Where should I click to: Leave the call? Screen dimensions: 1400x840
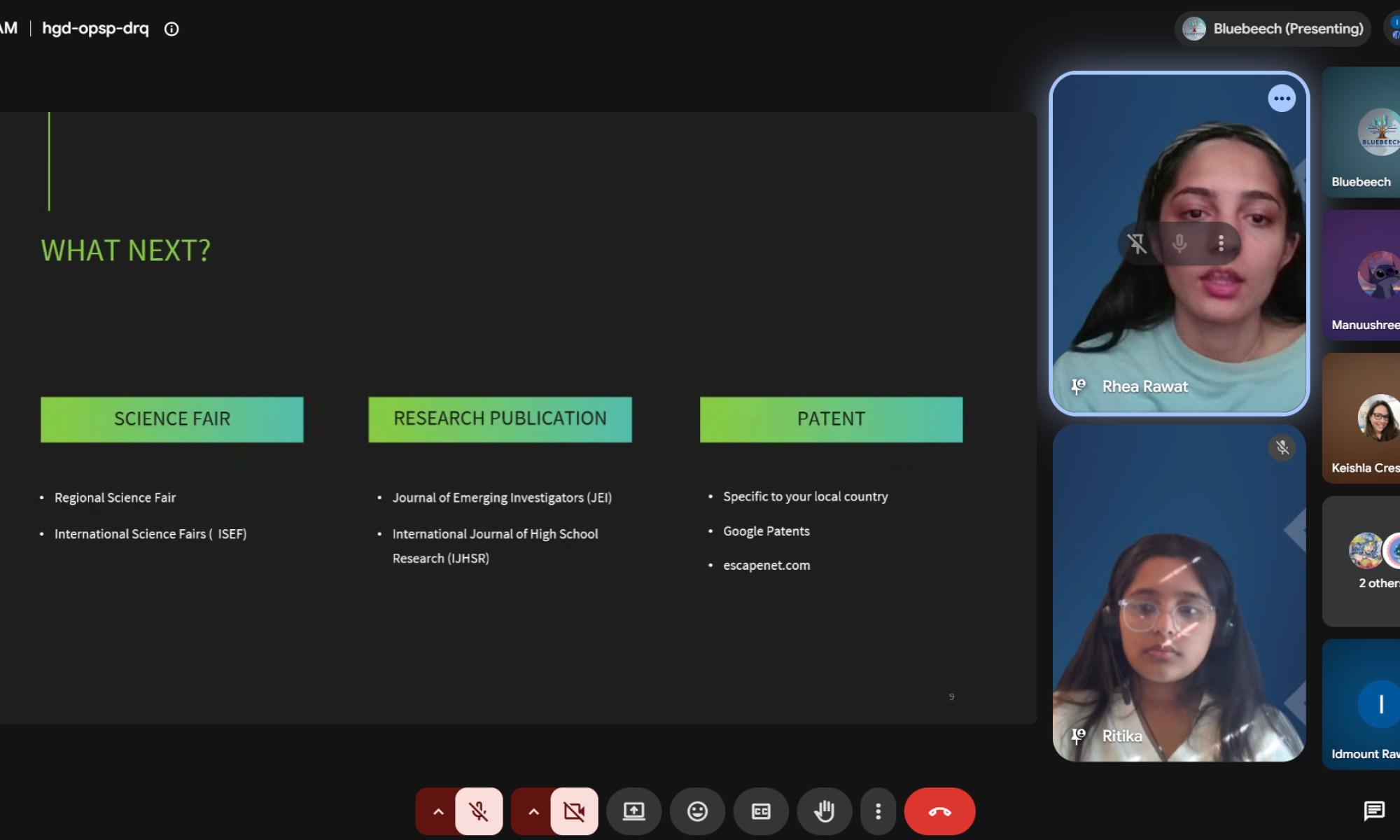click(939, 811)
